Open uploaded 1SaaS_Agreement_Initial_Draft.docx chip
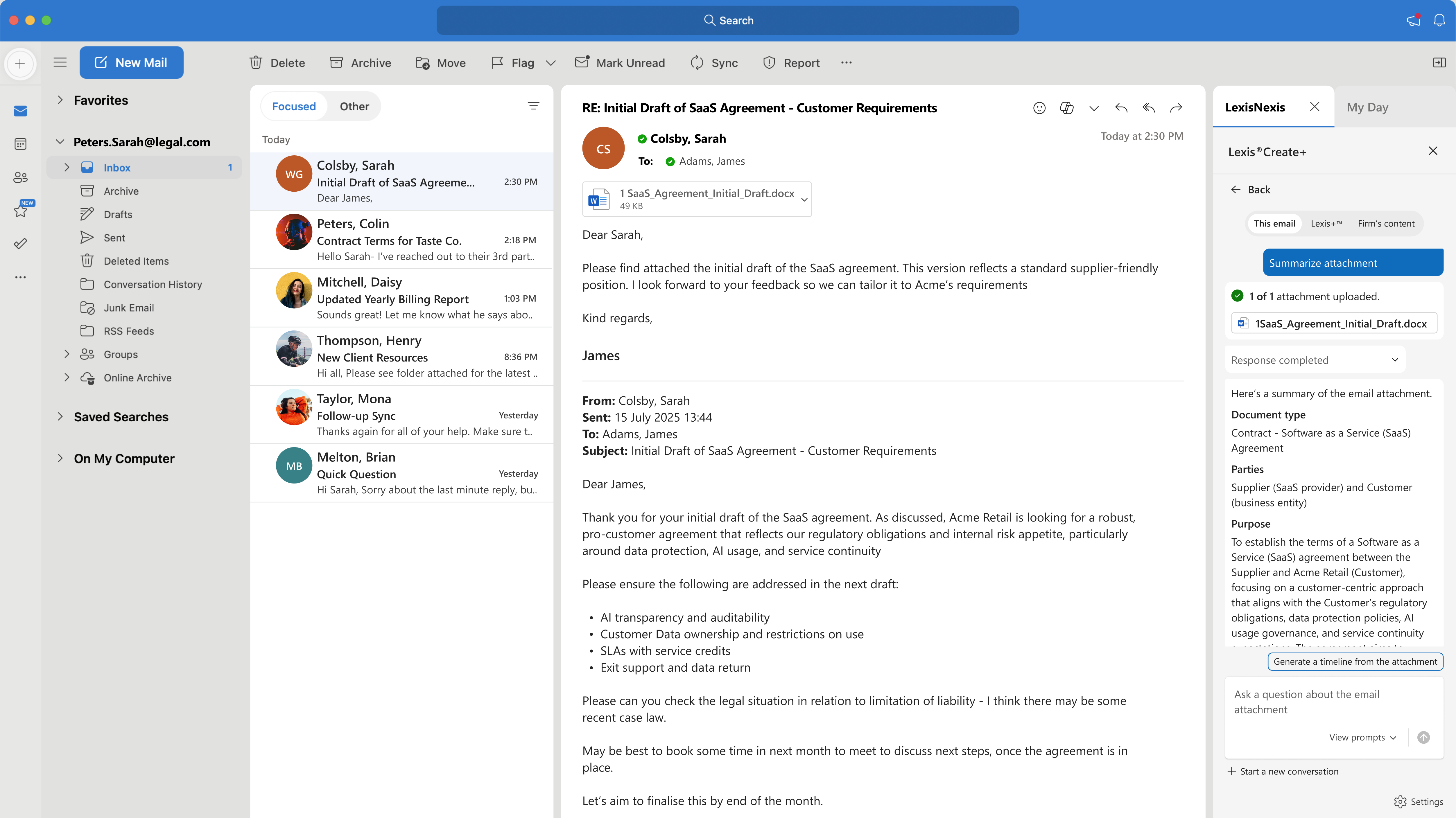Screen dimensions: 1456x818 [1334, 323]
